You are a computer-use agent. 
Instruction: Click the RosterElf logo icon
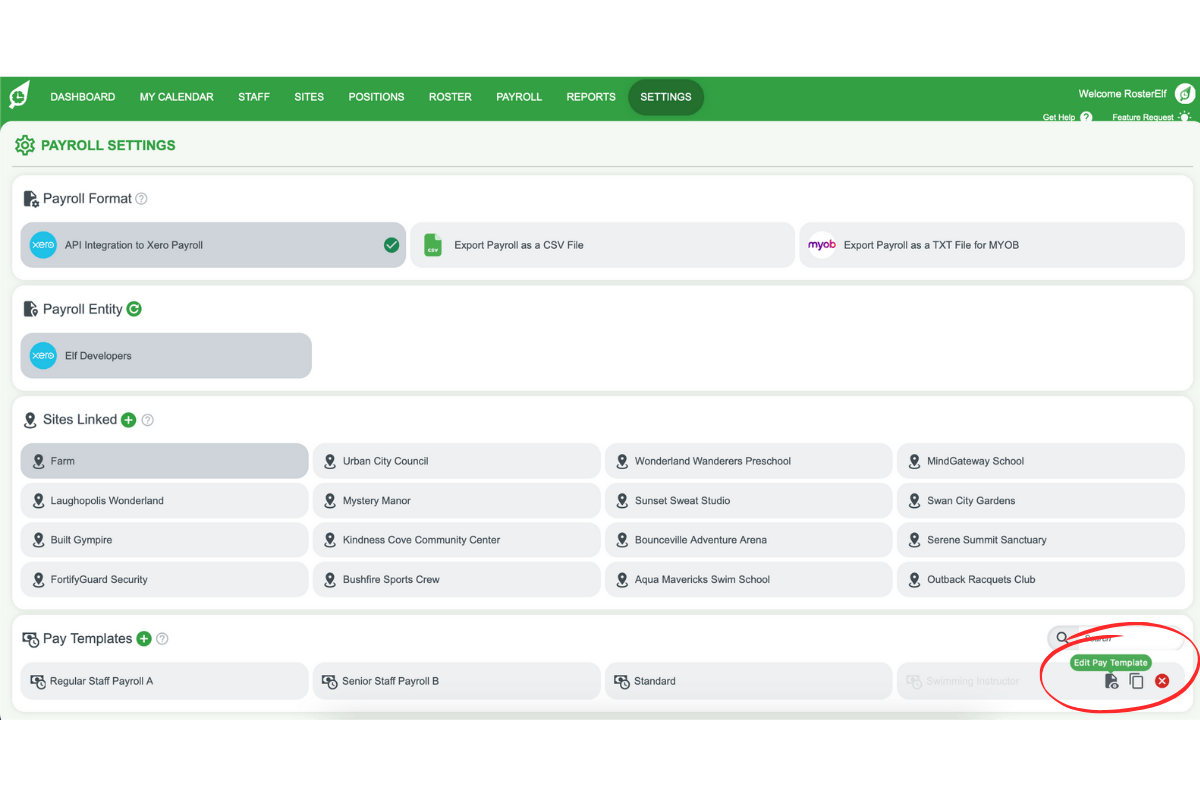(18, 93)
